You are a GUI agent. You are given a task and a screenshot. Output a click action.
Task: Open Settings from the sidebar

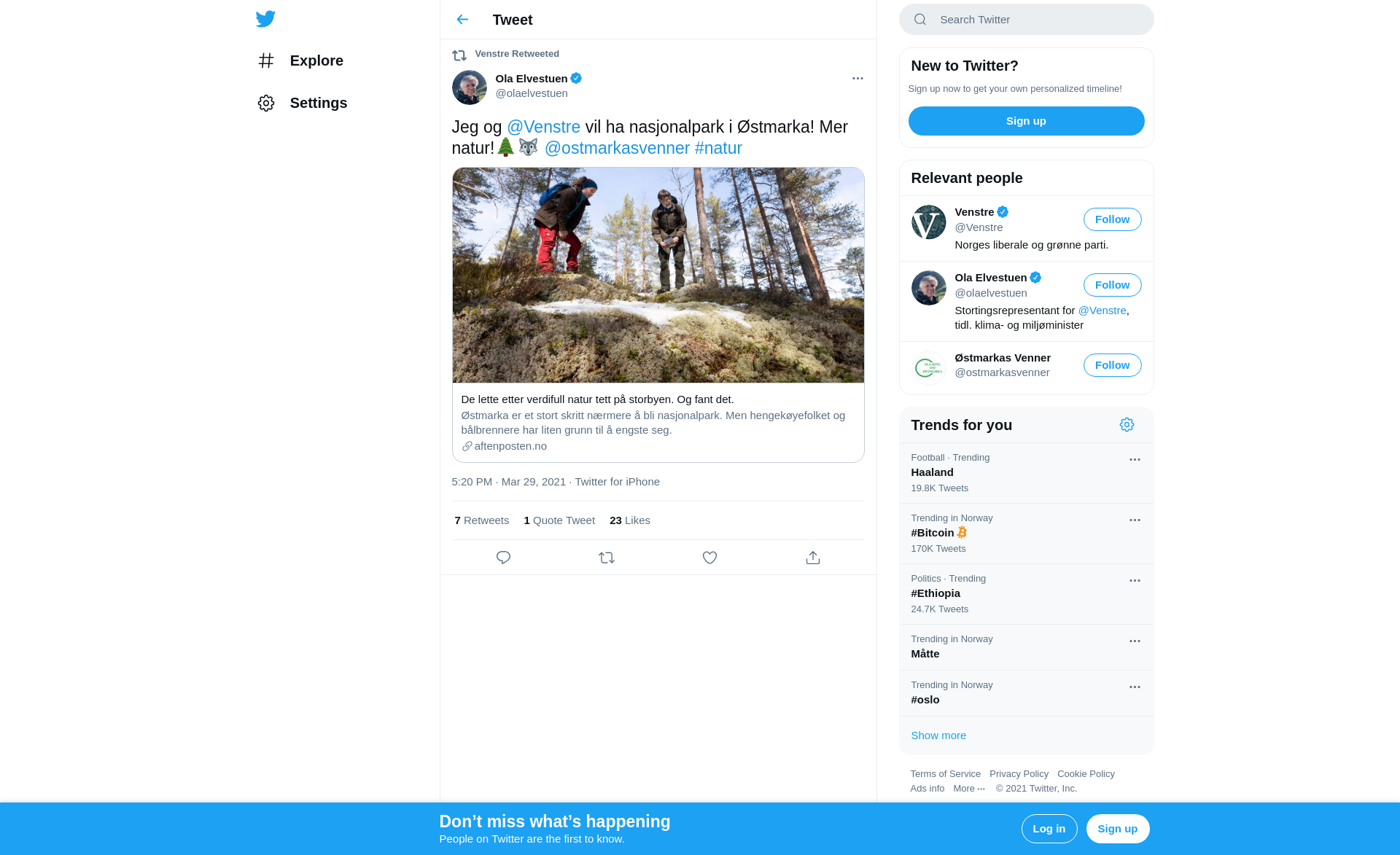pos(302,103)
